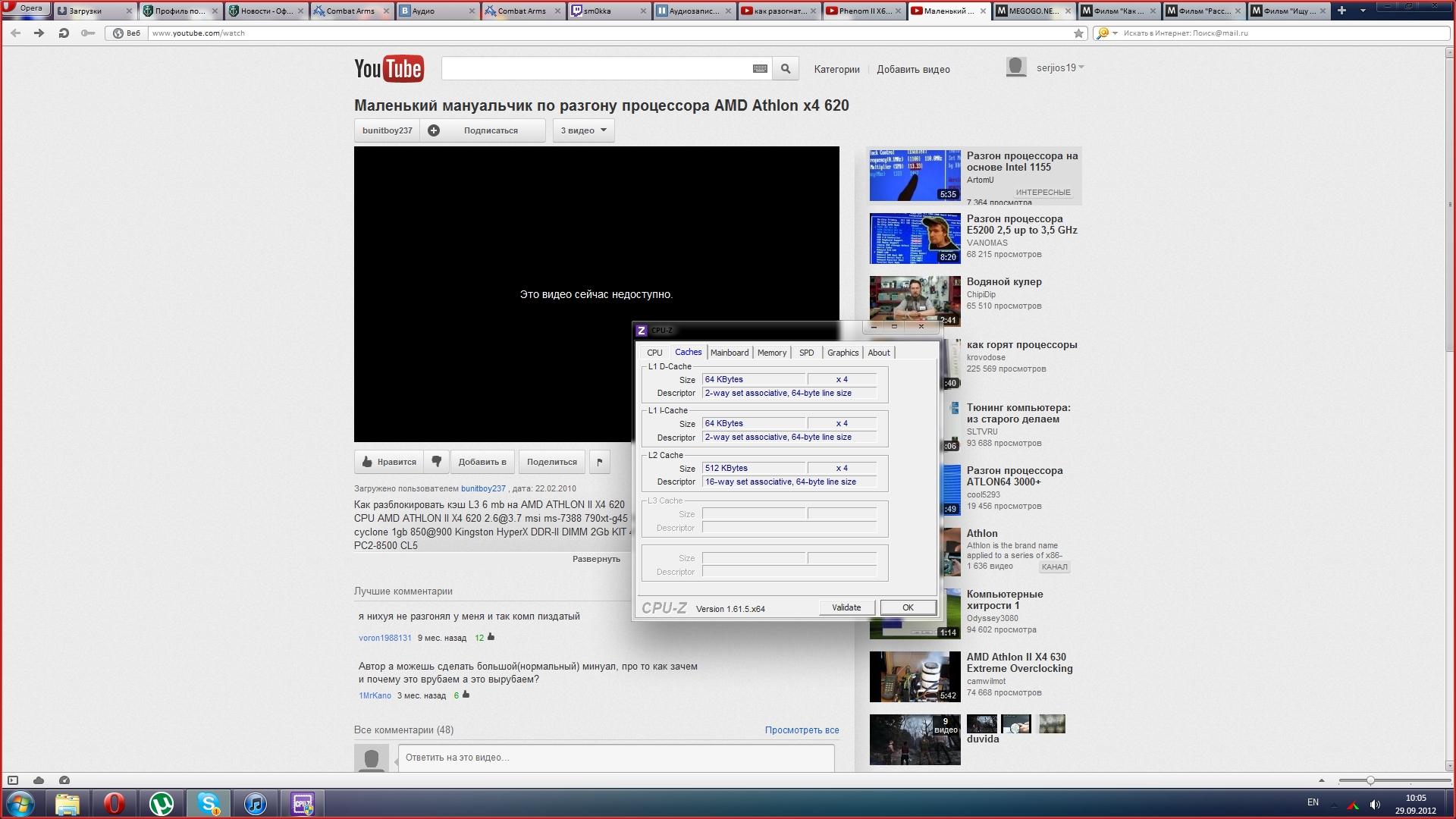Switch to CPU tab in CPU-Z
The image size is (1456, 819).
(x=654, y=353)
